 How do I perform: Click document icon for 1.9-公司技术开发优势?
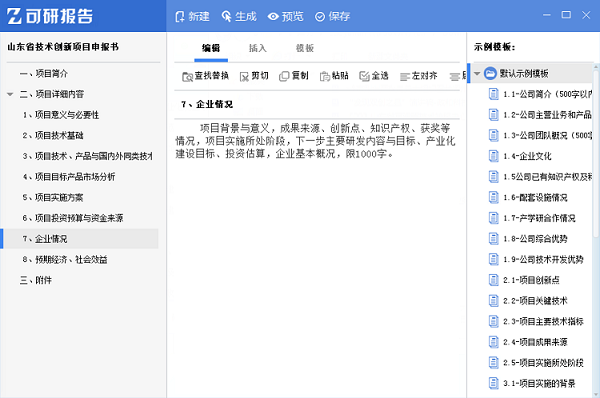click(x=494, y=259)
